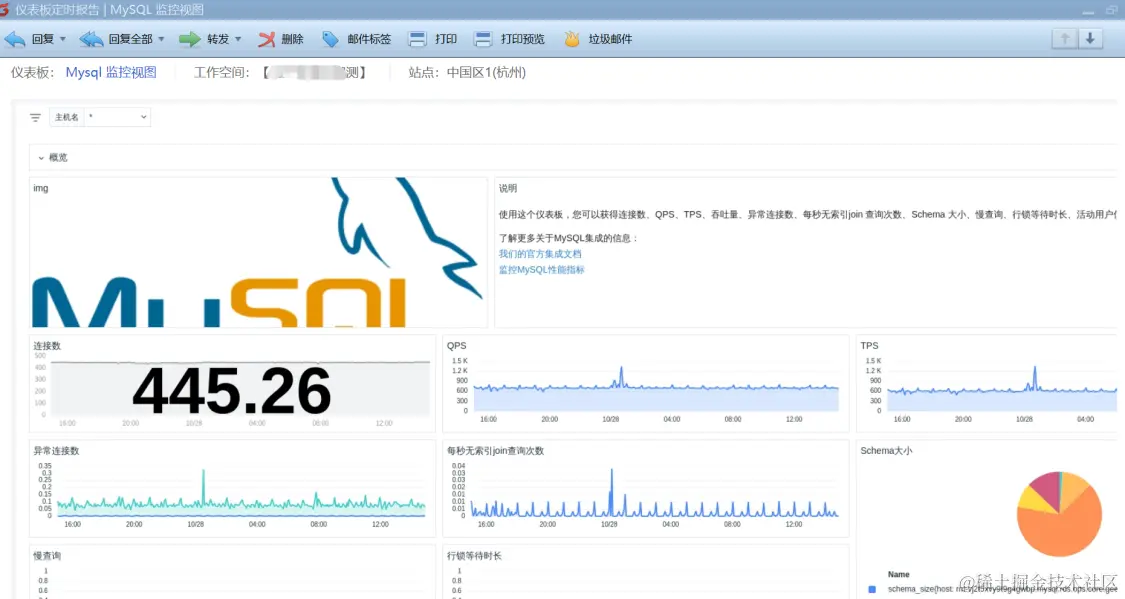This screenshot has width=1125, height=599.
Task: Click the 打印预览 button label
Action: click(523, 39)
